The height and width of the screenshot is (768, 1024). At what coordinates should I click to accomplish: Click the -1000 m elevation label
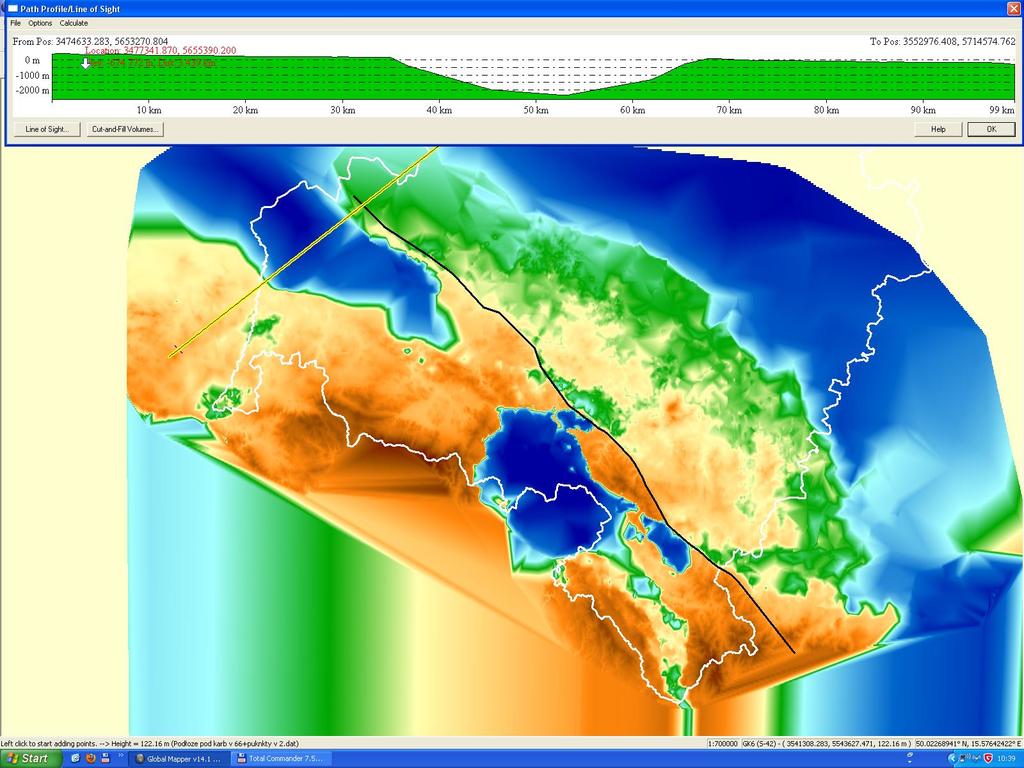[x=31, y=75]
